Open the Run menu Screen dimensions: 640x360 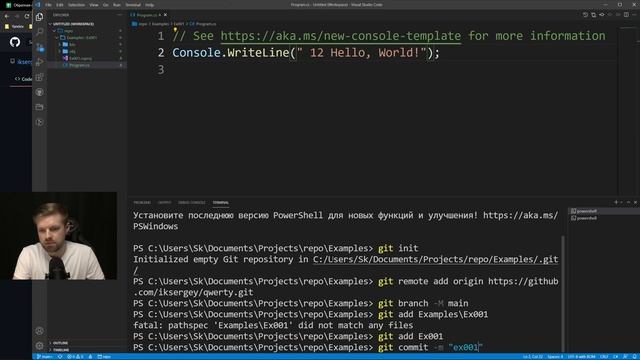[117, 5]
